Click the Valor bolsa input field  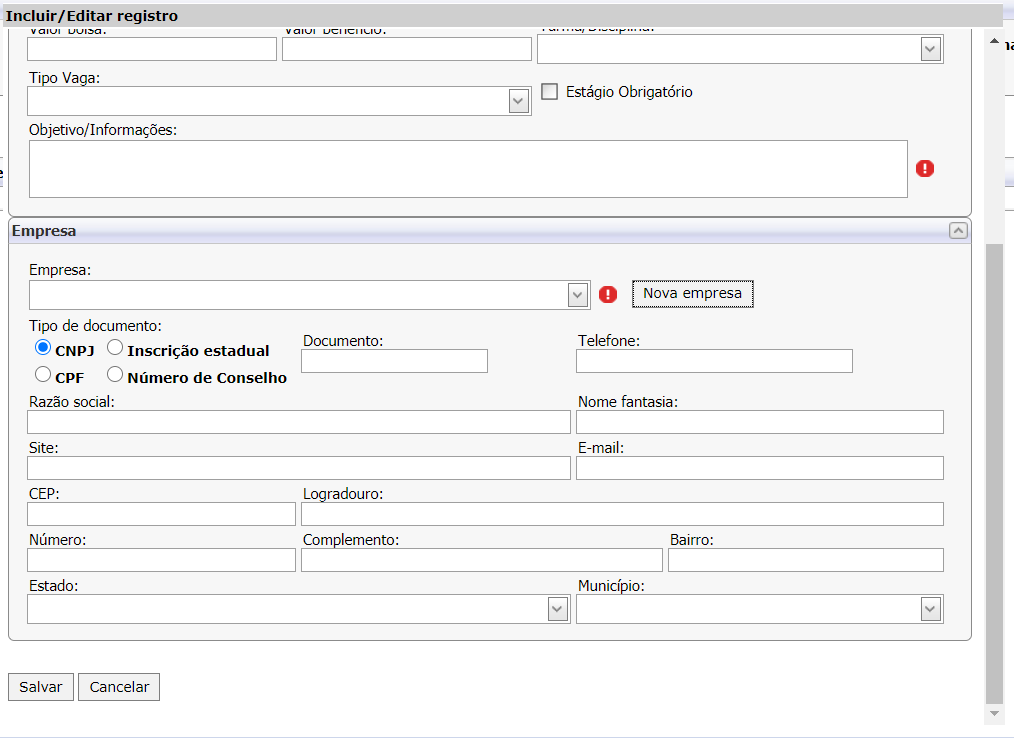pos(152,49)
